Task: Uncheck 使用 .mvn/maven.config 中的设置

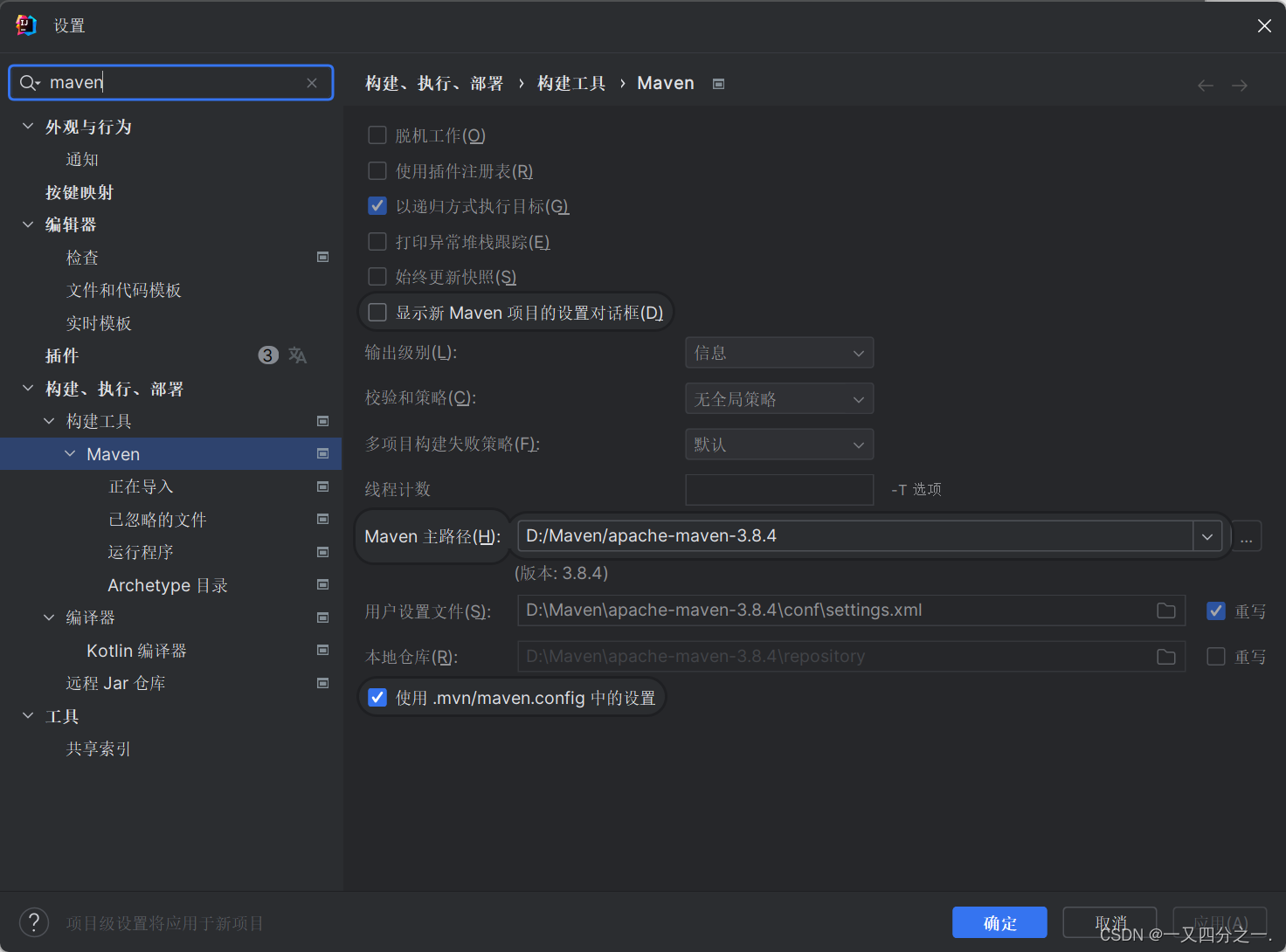Action: tap(377, 697)
